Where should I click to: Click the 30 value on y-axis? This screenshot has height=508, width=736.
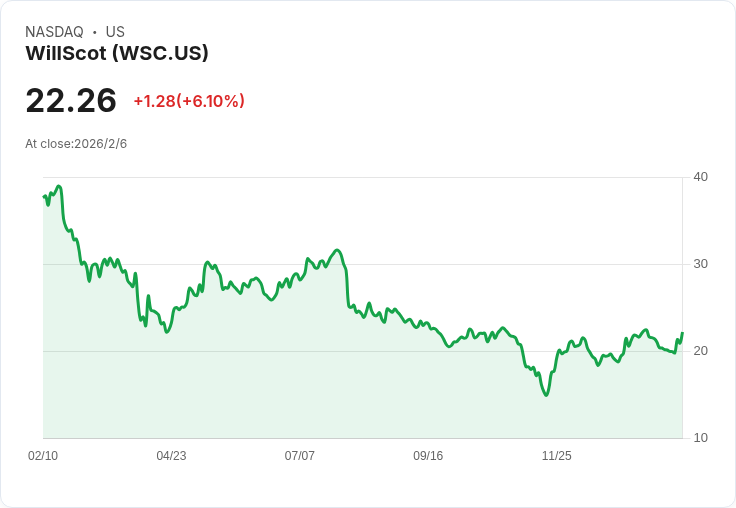pyautogui.click(x=700, y=264)
